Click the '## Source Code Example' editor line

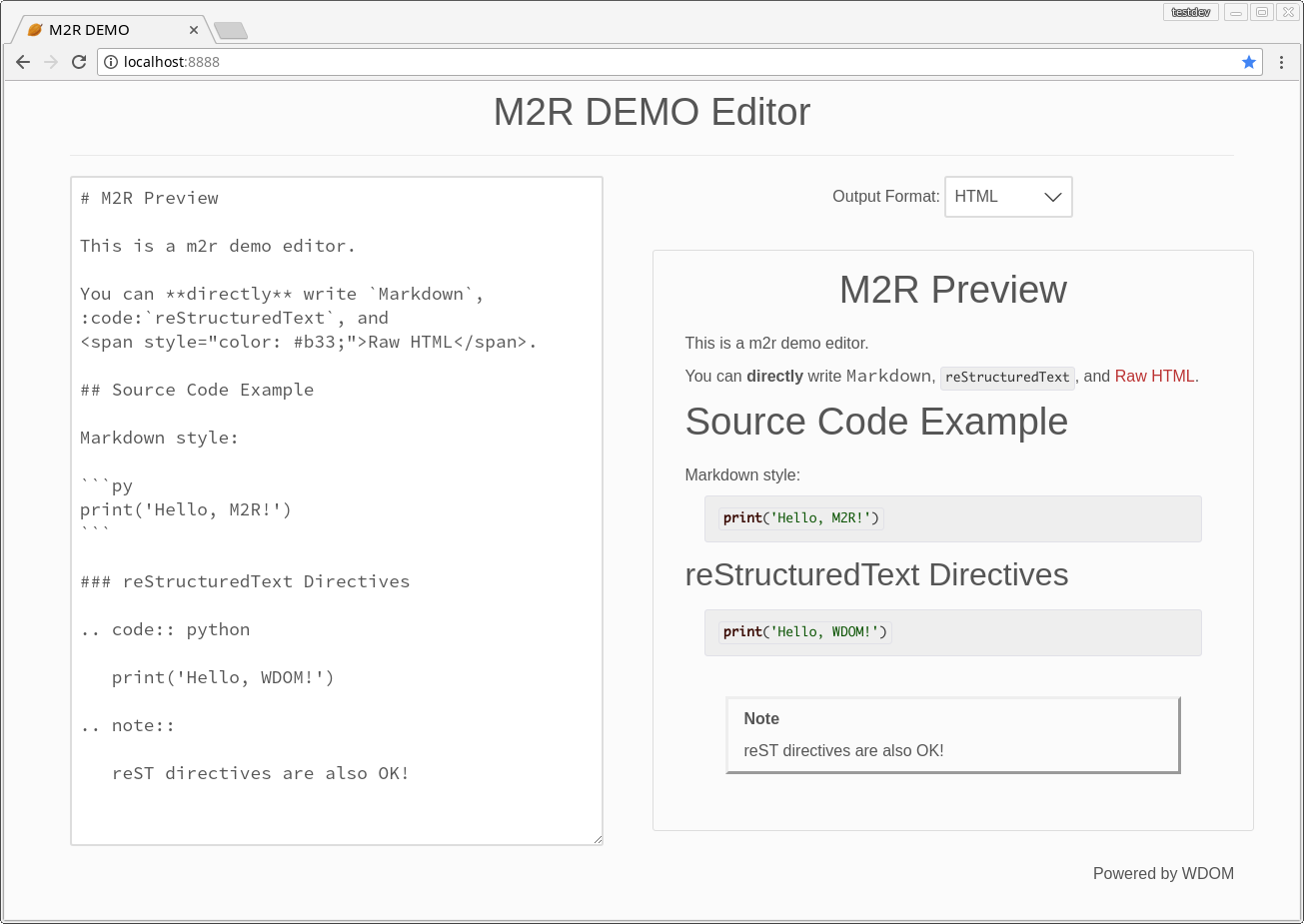tap(197, 390)
